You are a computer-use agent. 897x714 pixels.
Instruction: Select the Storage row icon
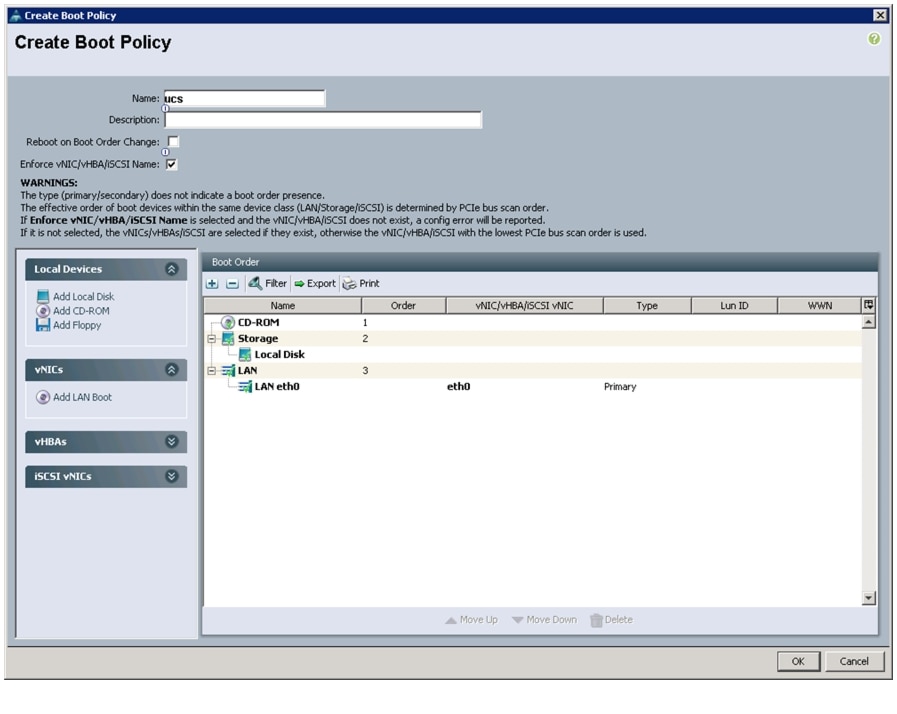[x=228, y=339]
